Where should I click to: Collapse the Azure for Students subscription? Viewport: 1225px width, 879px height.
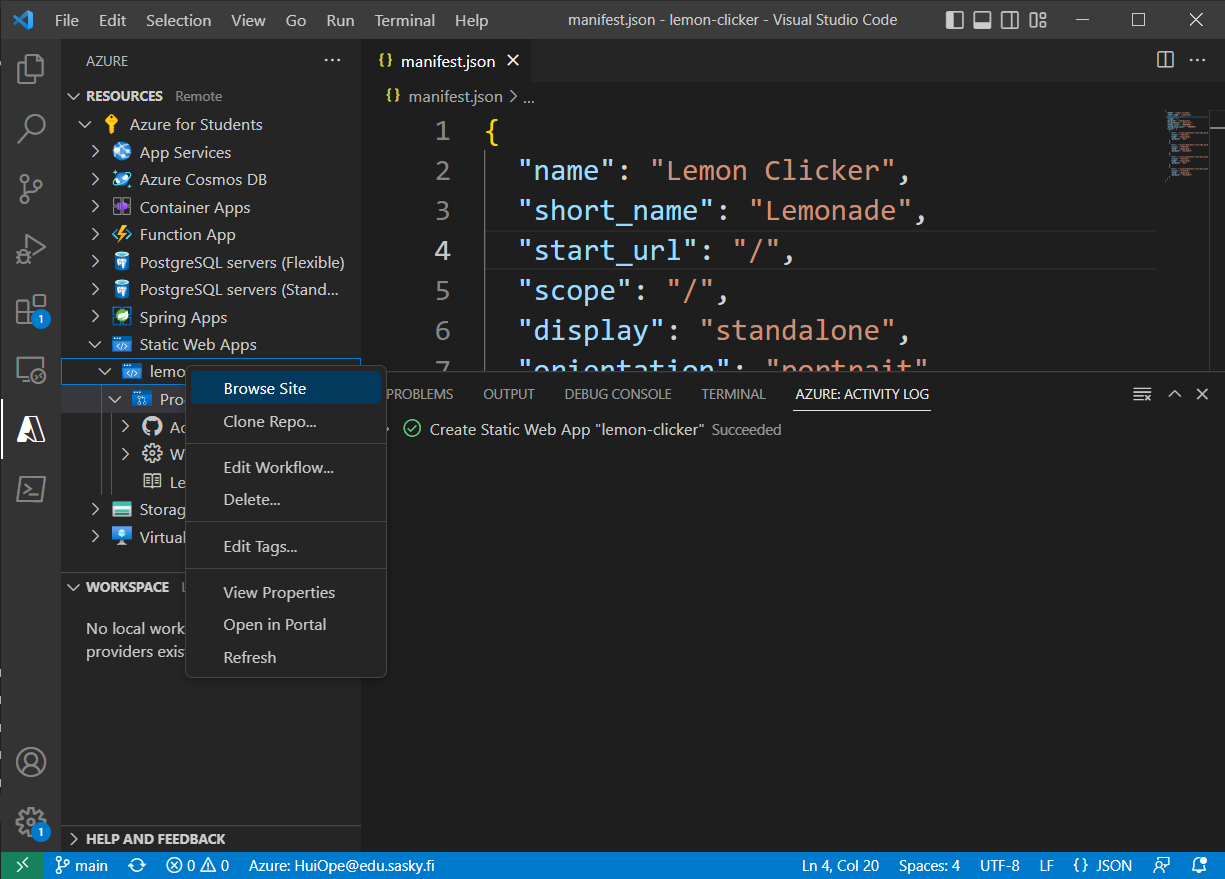[84, 124]
